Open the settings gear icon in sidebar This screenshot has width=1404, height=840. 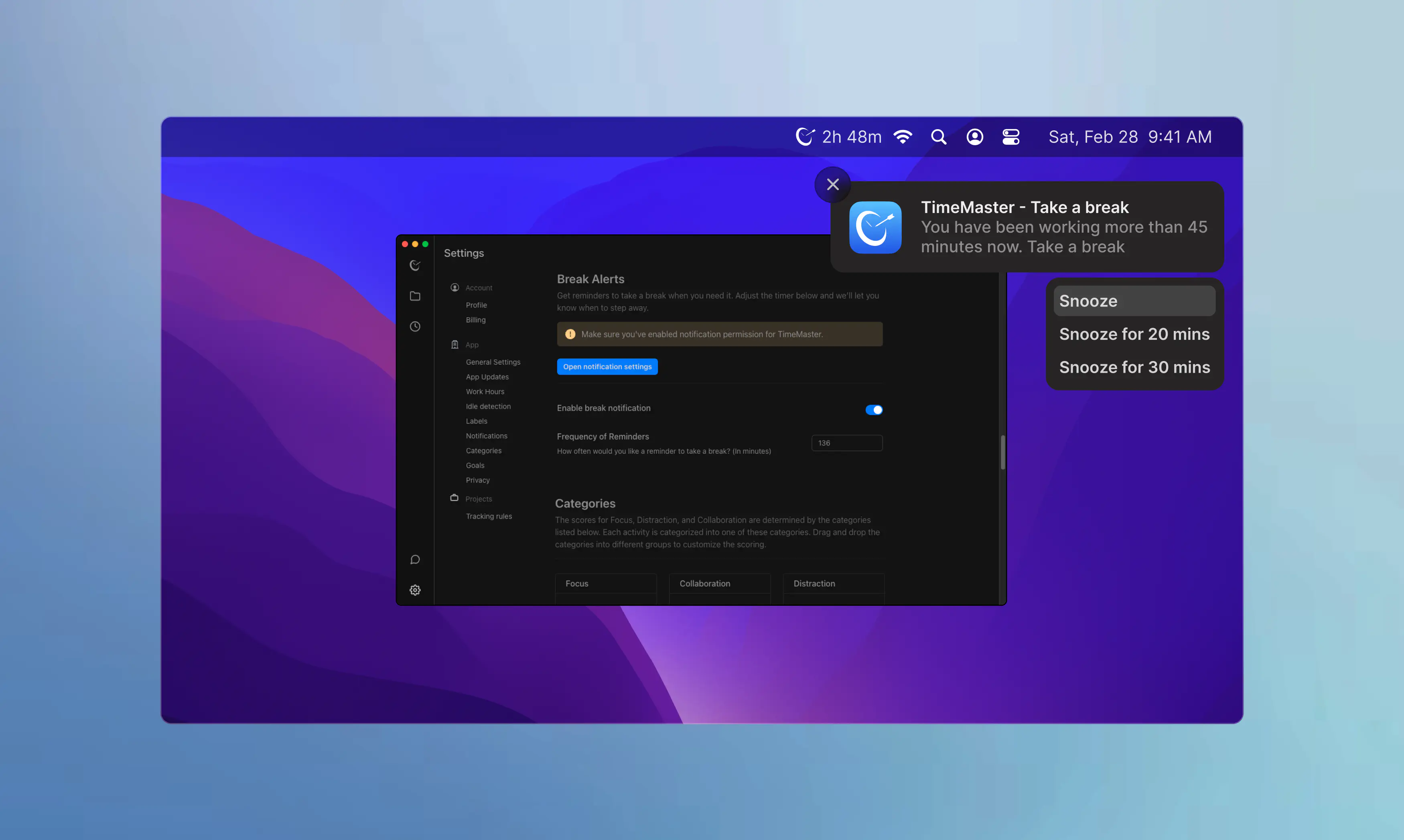pos(415,590)
